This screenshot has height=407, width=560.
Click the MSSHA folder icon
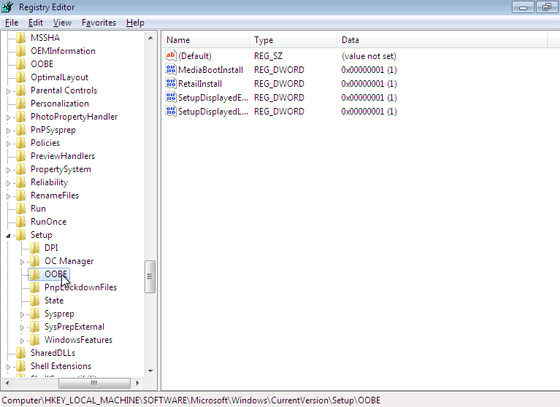21,38
